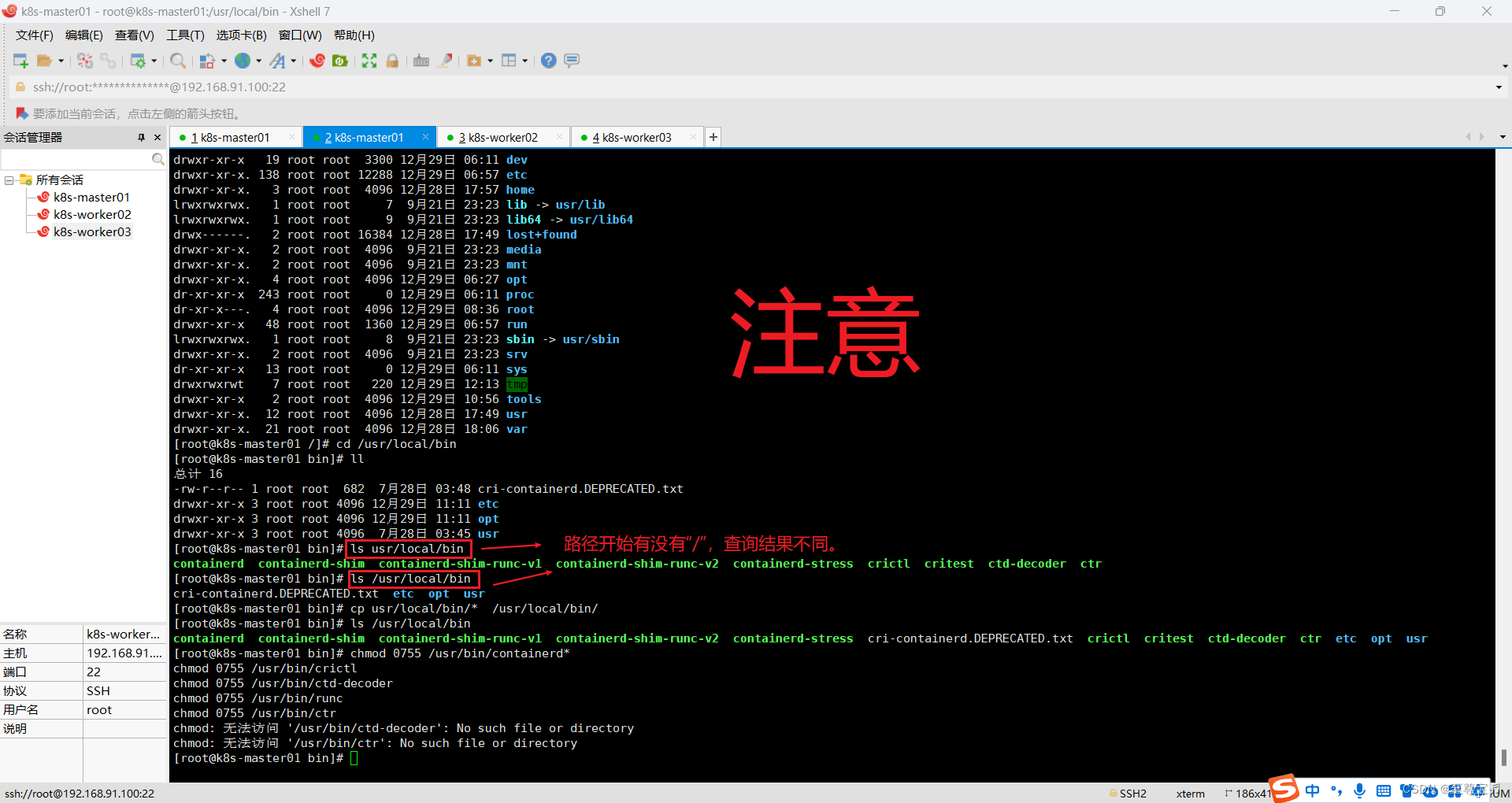This screenshot has height=803, width=1512.
Task: Close the active 2 k8s-master01 tab
Action: 425,137
